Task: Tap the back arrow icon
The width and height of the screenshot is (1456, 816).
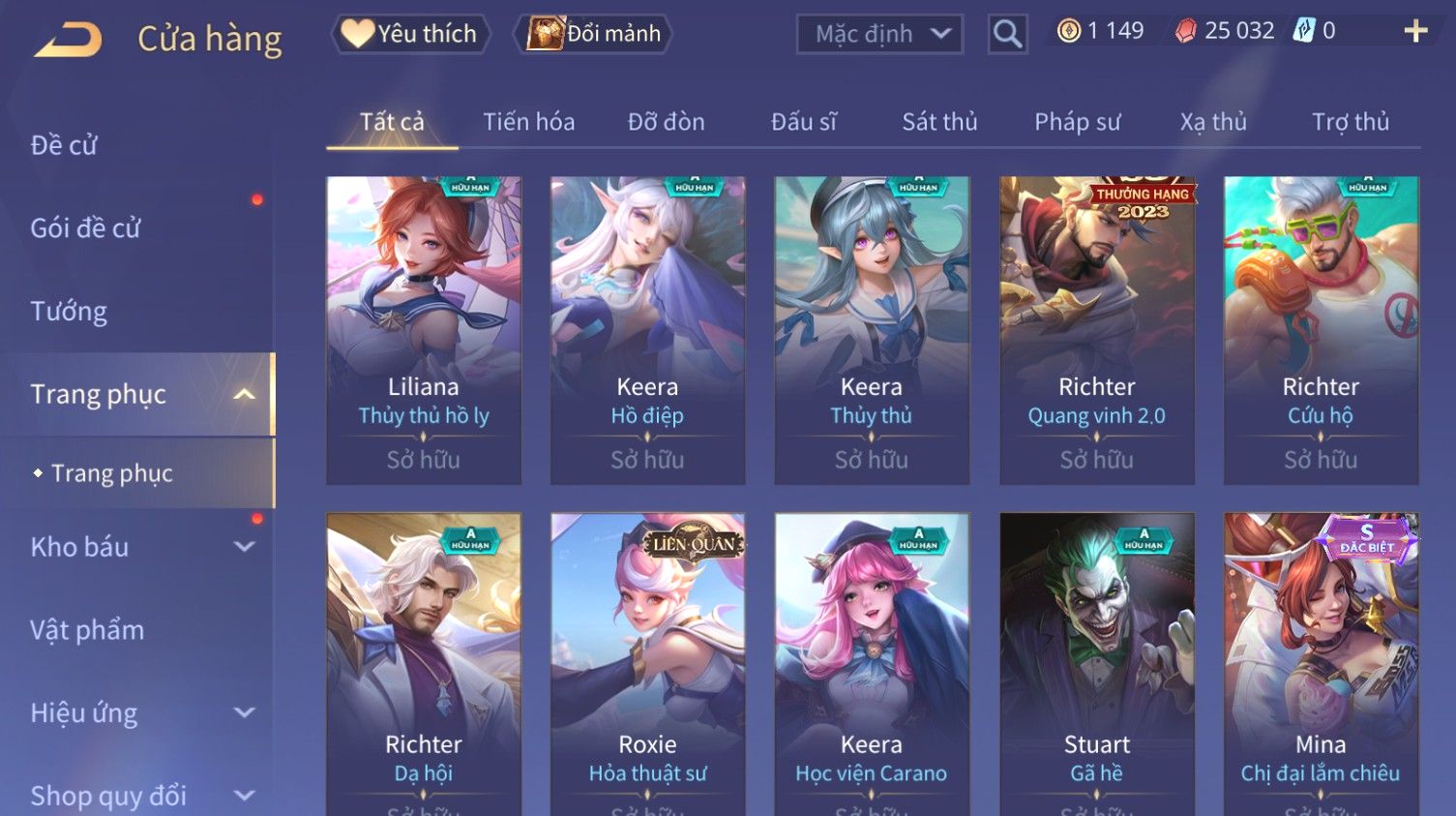Action: pyautogui.click(x=68, y=40)
